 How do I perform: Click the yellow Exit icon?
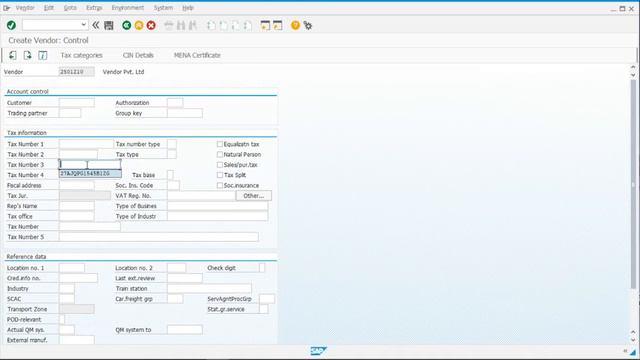pos(139,25)
